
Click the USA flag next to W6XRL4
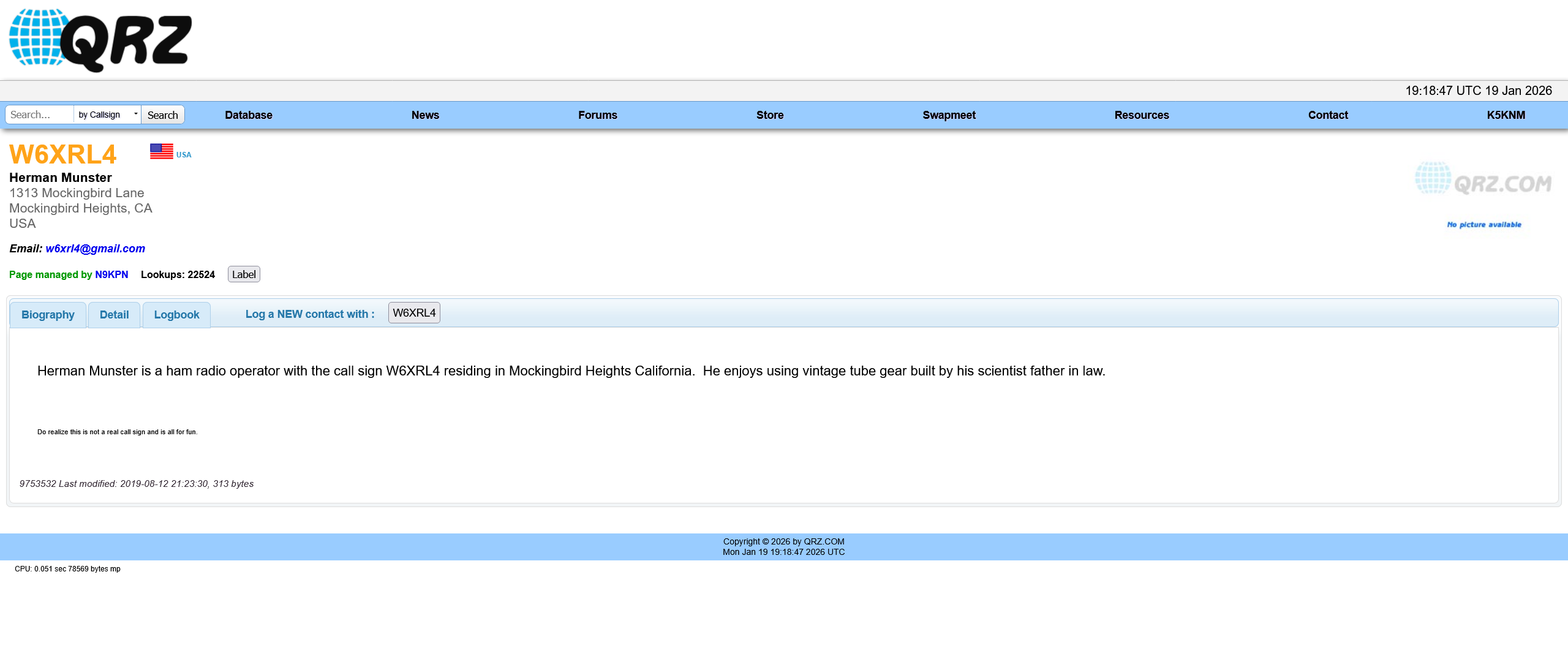(x=161, y=151)
